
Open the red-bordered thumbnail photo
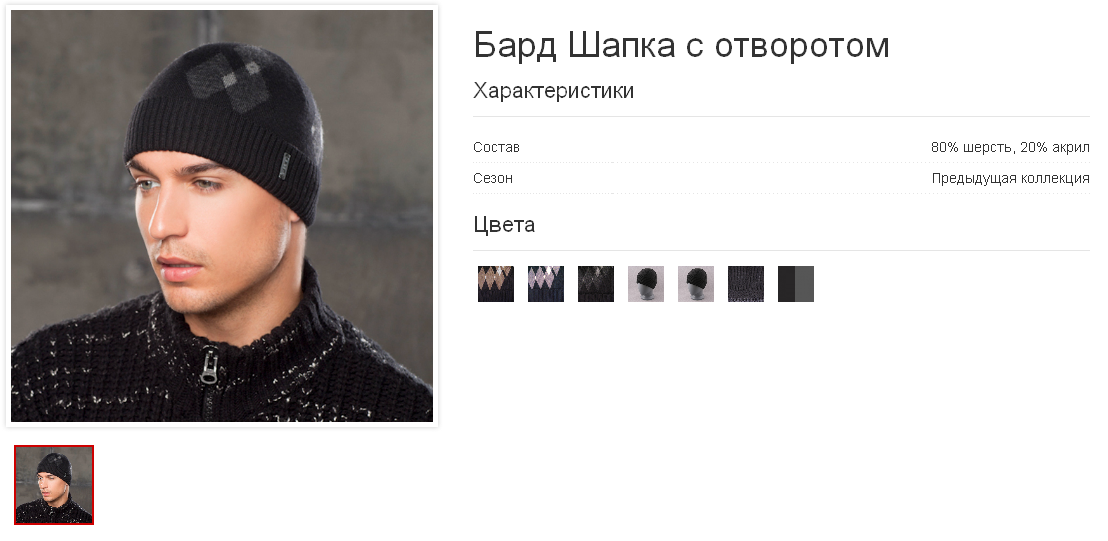point(54,484)
